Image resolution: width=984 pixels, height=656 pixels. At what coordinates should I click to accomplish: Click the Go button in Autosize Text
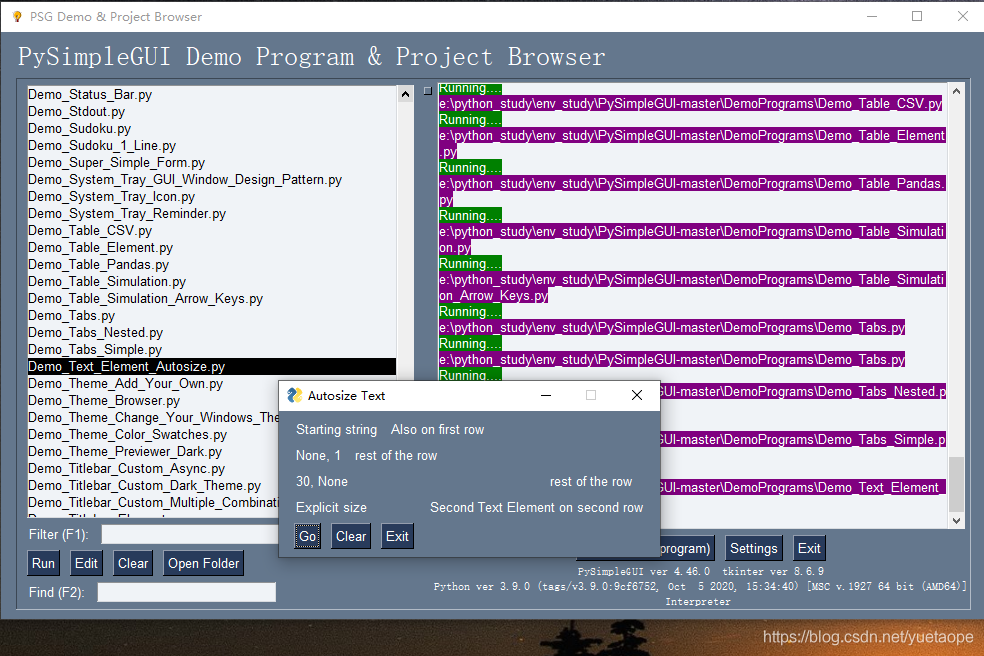pyautogui.click(x=307, y=536)
